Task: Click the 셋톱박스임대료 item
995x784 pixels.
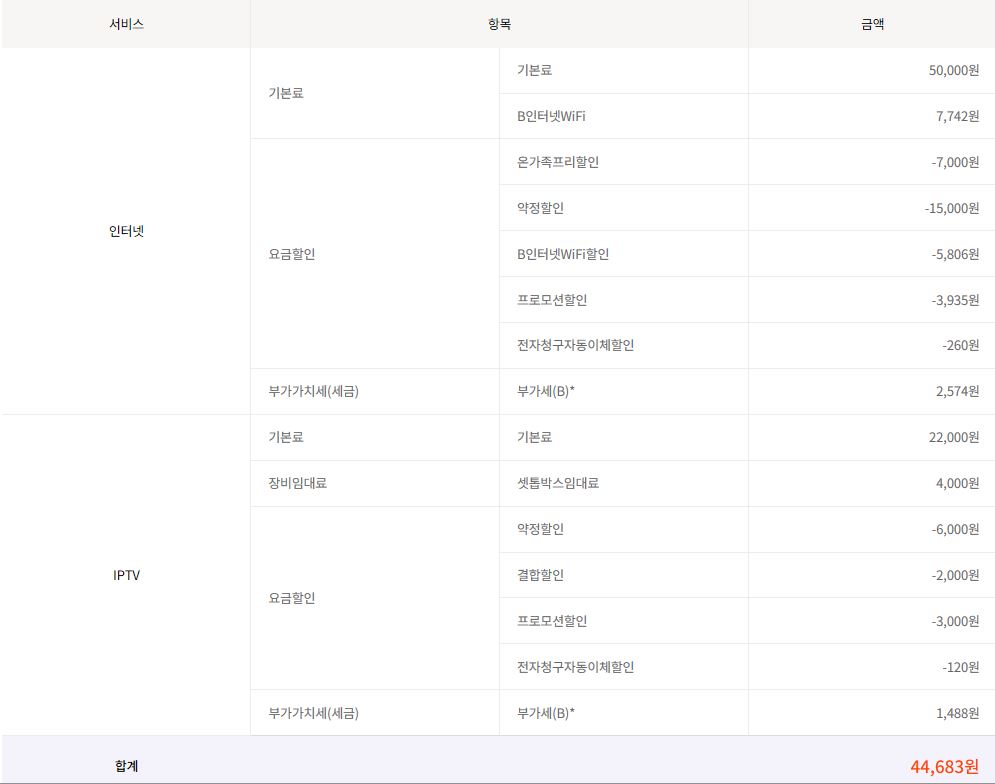Action: 558,484
